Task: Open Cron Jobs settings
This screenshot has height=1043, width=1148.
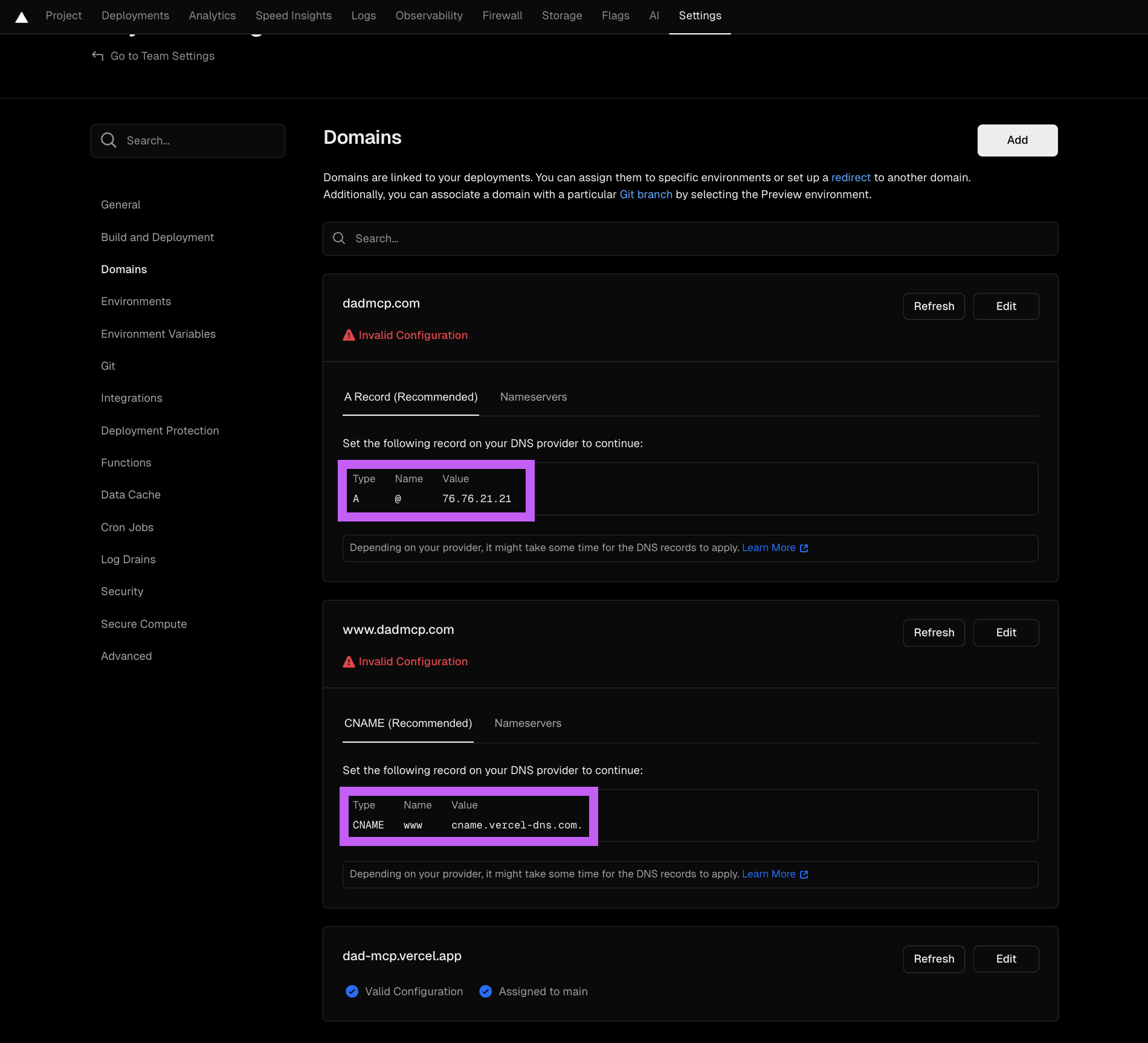Action: click(127, 528)
